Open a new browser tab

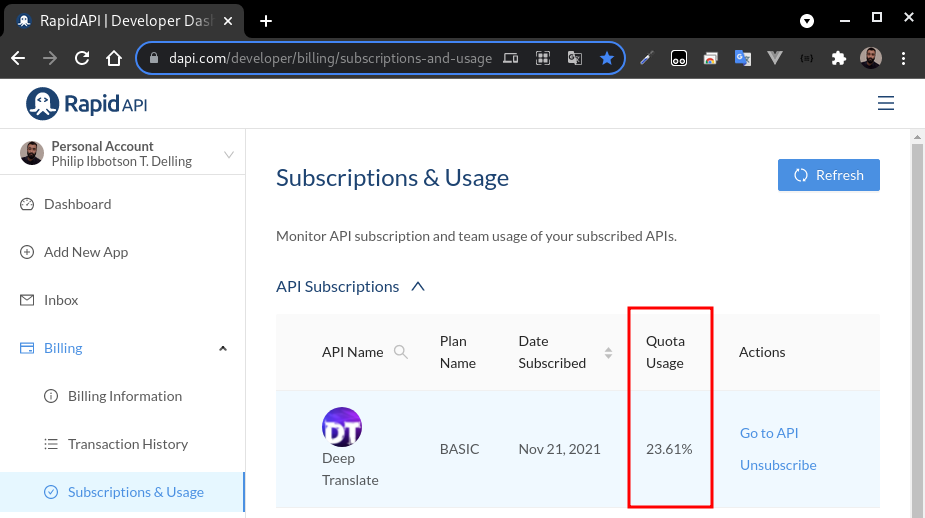(x=266, y=21)
